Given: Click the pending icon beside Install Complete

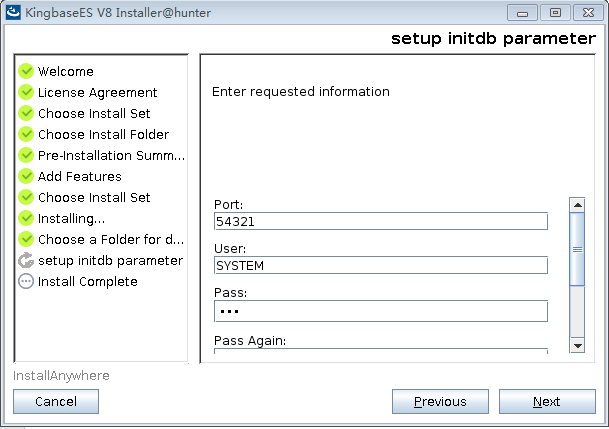Looking at the screenshot, I should [x=26, y=281].
